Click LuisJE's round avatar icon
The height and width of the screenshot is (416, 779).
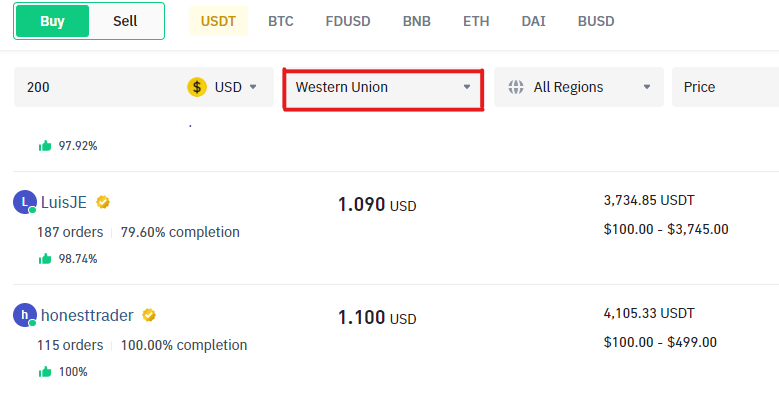point(25,202)
